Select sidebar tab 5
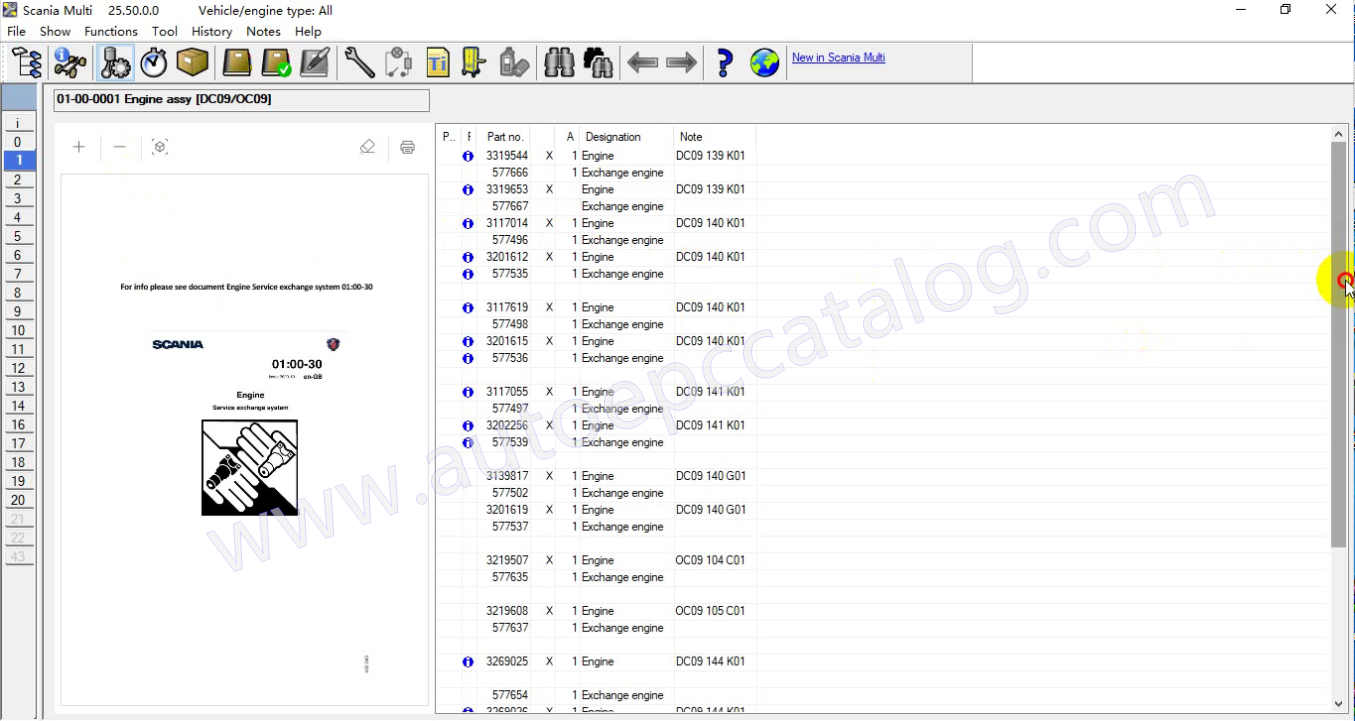 pyautogui.click(x=18, y=237)
